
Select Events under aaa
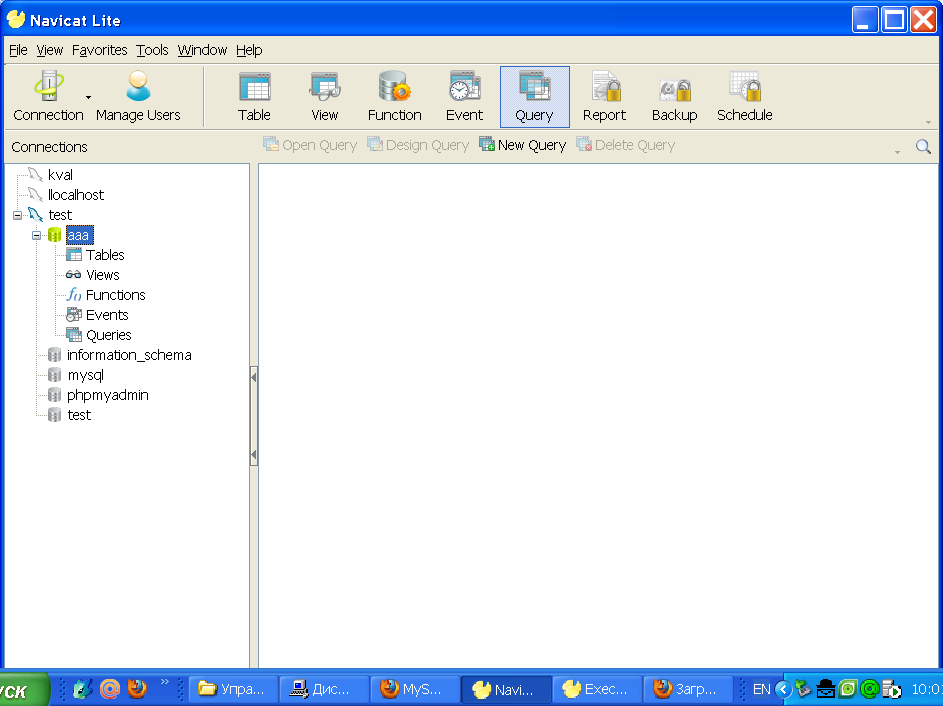tap(107, 315)
